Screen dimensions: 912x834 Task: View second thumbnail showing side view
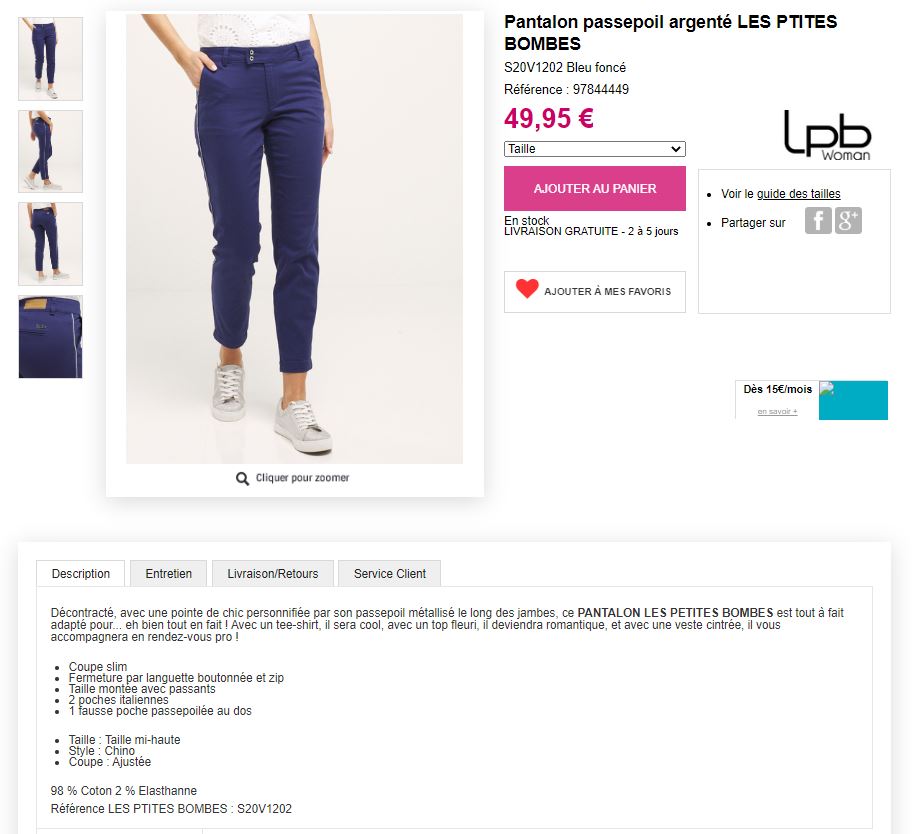click(51, 151)
